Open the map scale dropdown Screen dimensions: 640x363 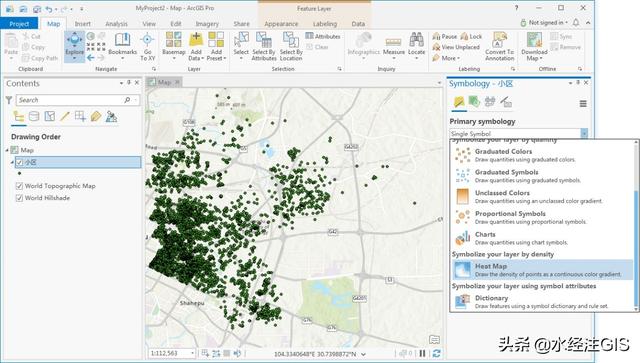(x=192, y=353)
